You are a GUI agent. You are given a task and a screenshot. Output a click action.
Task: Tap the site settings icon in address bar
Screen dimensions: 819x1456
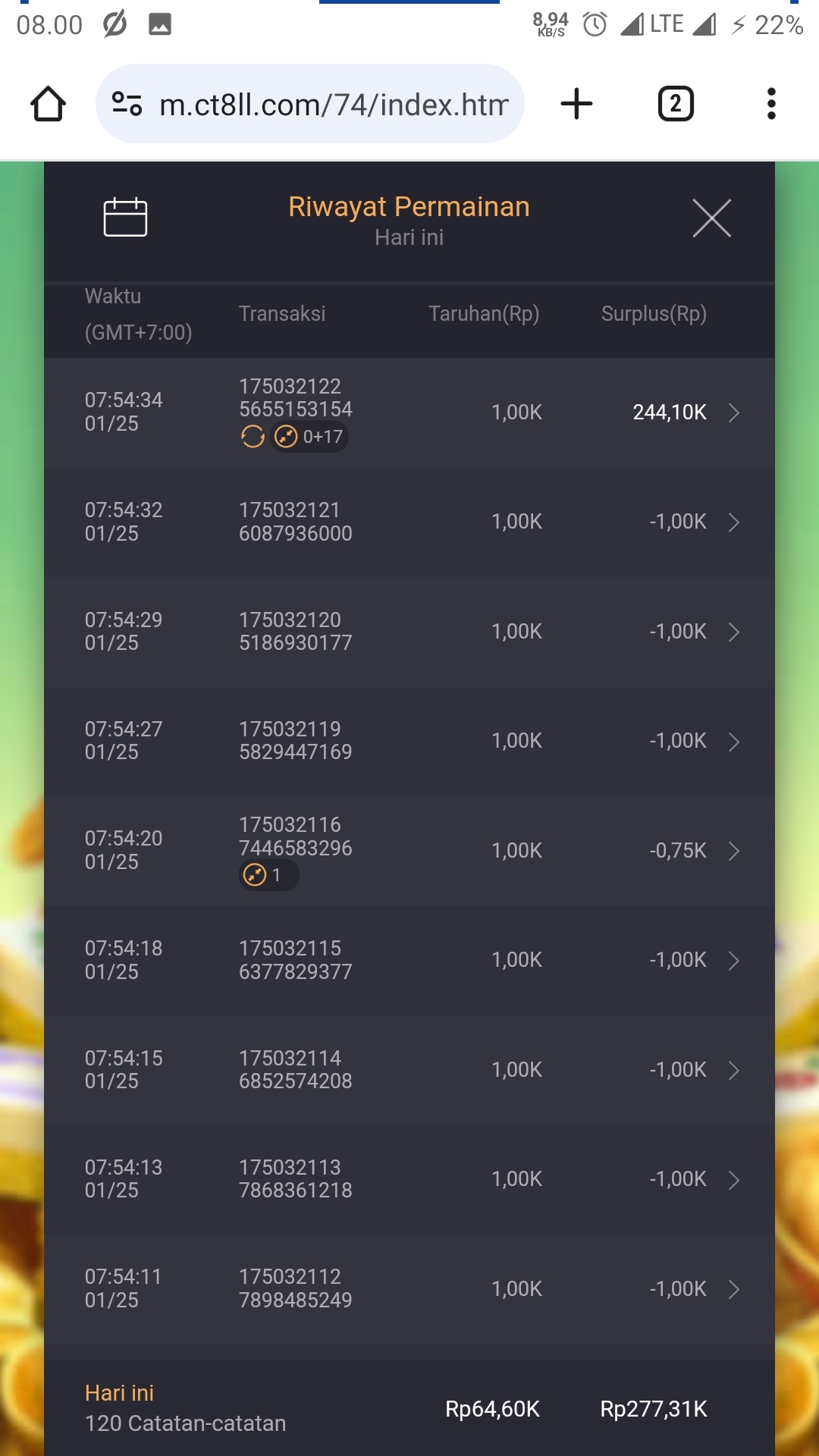coord(127,104)
